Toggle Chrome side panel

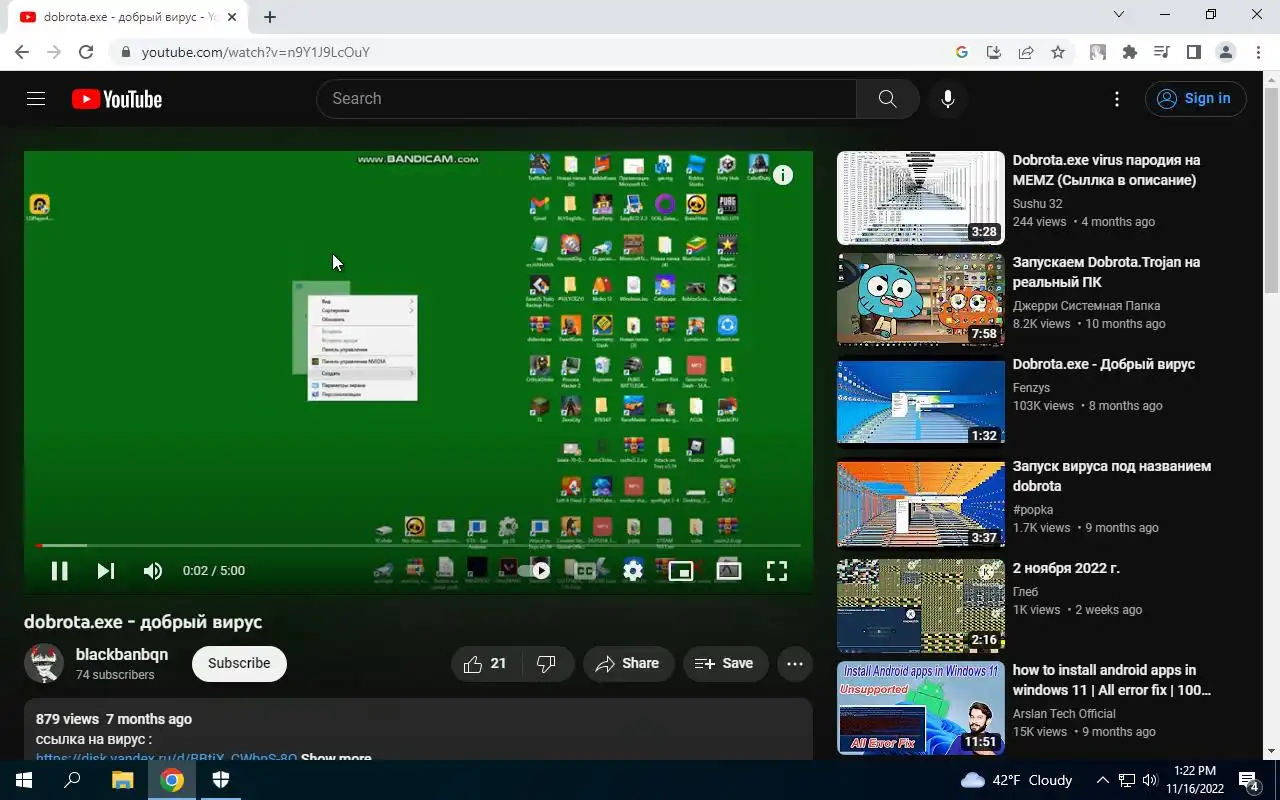click(1194, 52)
